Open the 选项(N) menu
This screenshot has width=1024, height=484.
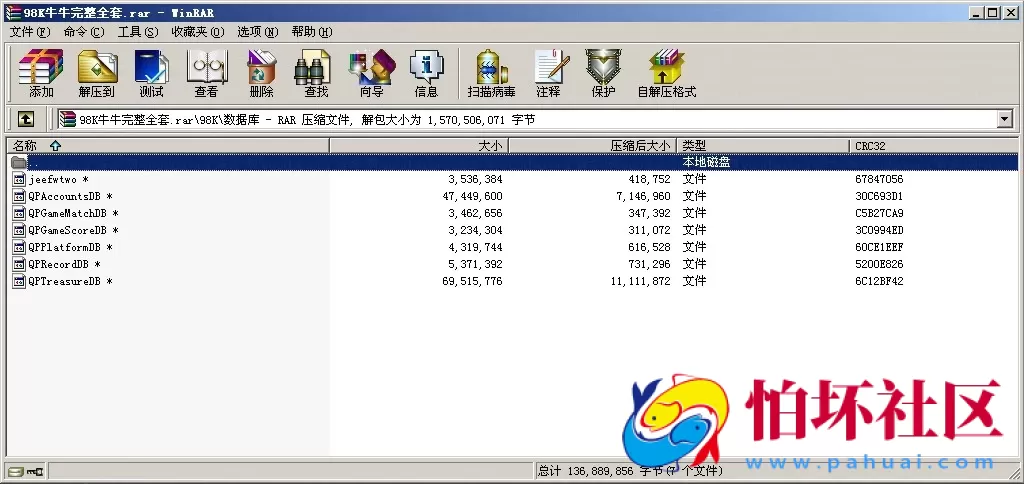(257, 32)
